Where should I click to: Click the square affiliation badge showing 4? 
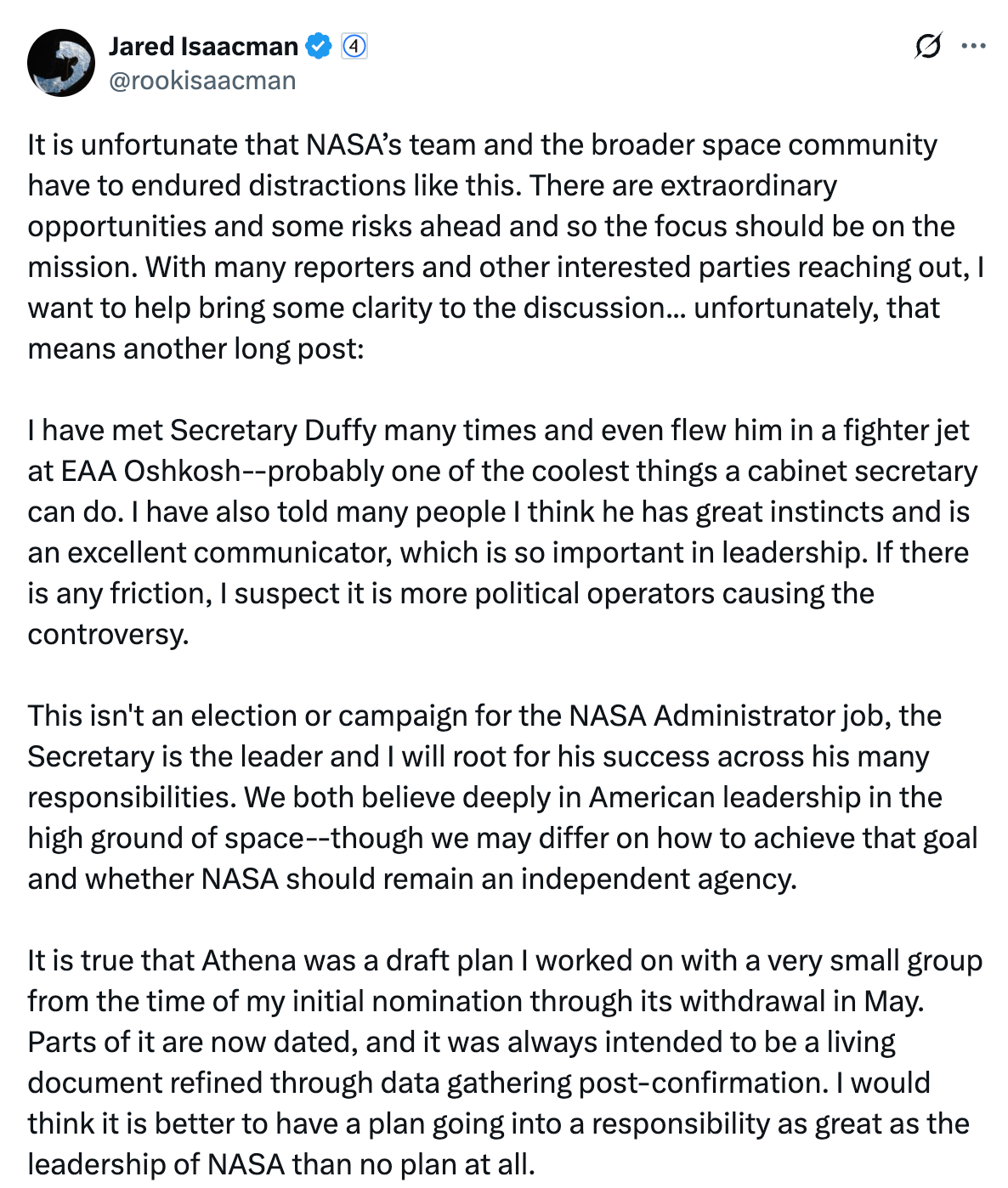(x=354, y=46)
